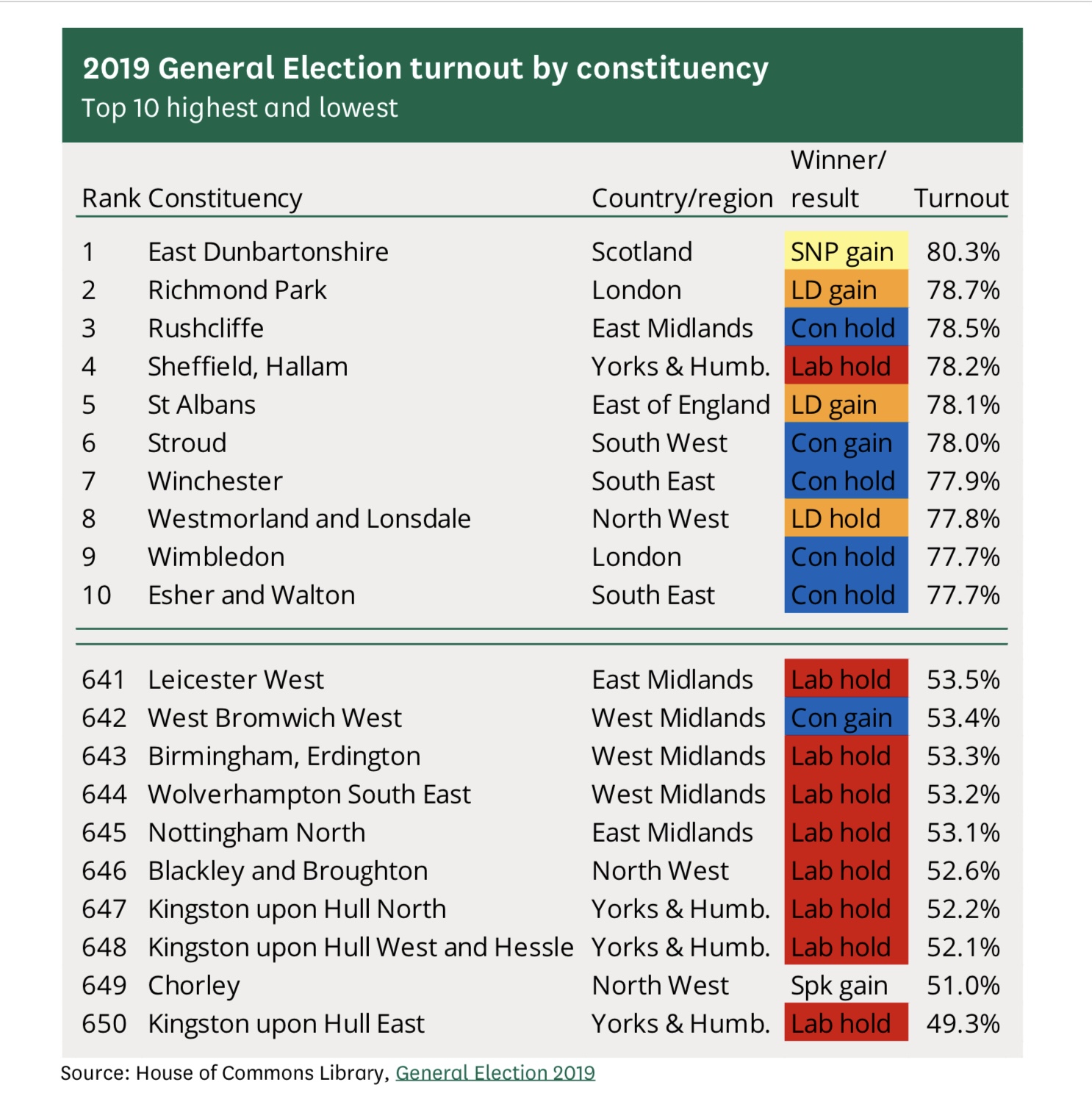The width and height of the screenshot is (1092, 1110).
Task: Click the Constituency column header
Action: (225, 198)
